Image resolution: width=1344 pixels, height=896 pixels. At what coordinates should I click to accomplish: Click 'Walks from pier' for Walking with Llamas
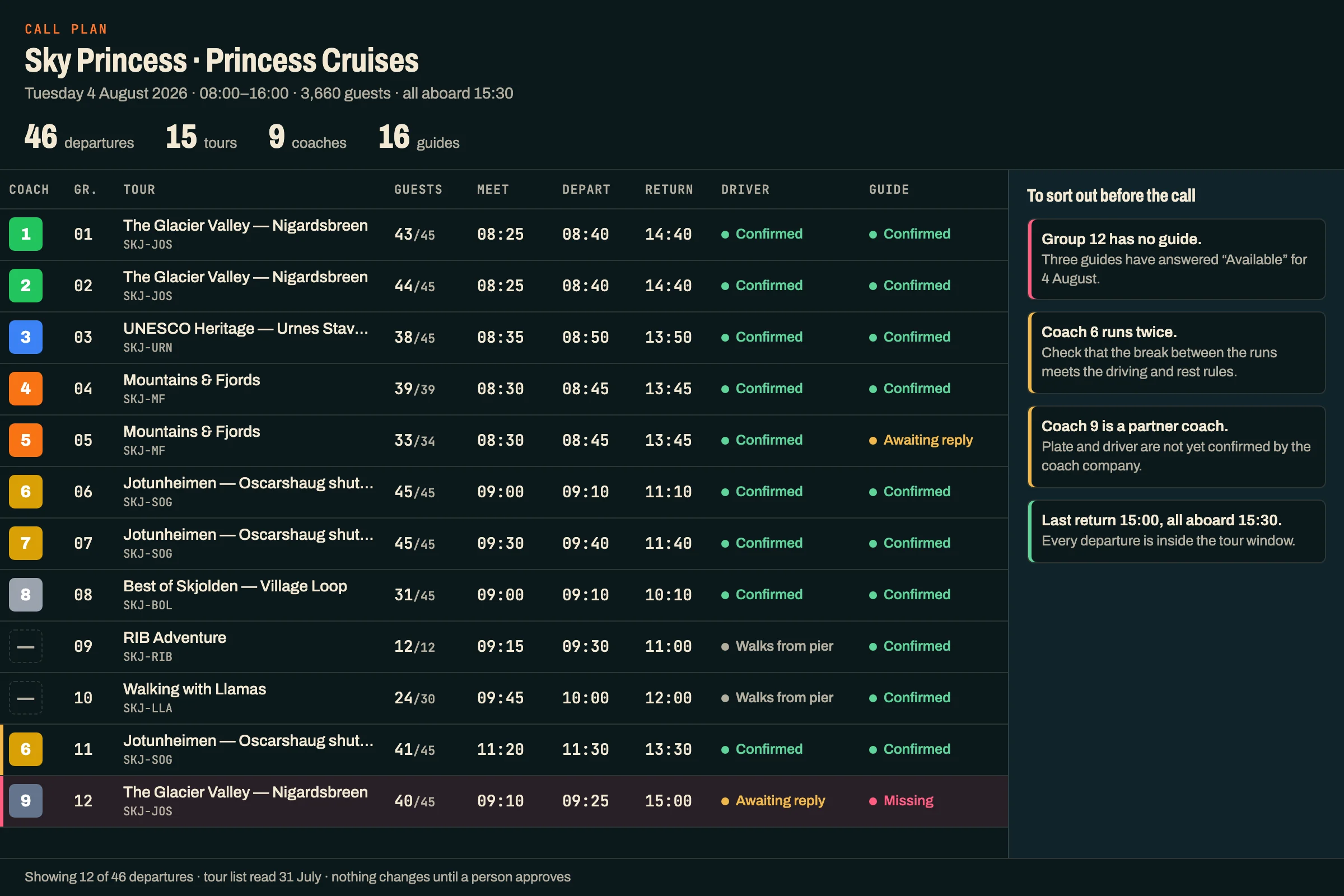(x=777, y=698)
